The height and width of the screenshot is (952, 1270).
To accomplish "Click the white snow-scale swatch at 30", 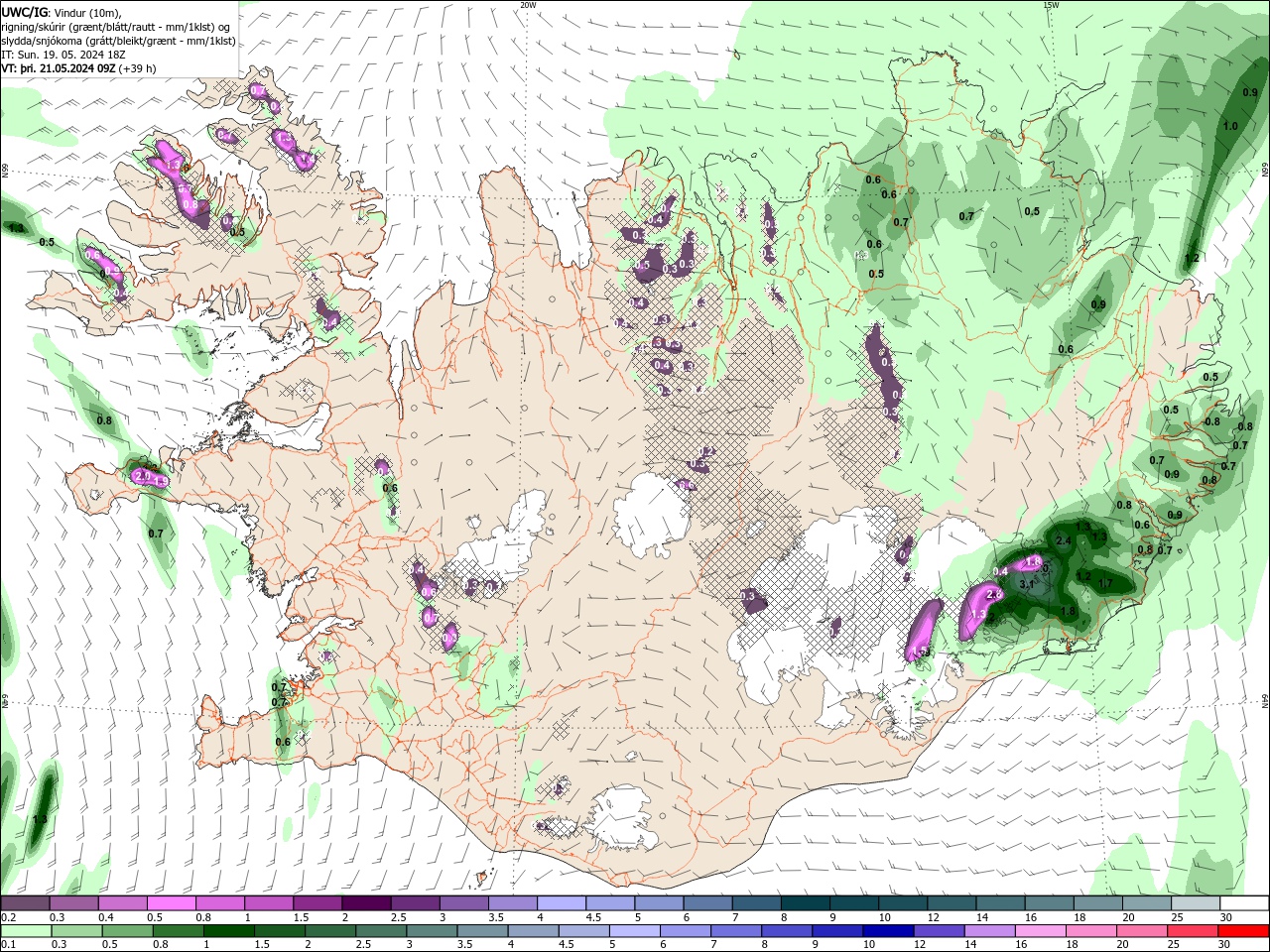I will [1242, 903].
